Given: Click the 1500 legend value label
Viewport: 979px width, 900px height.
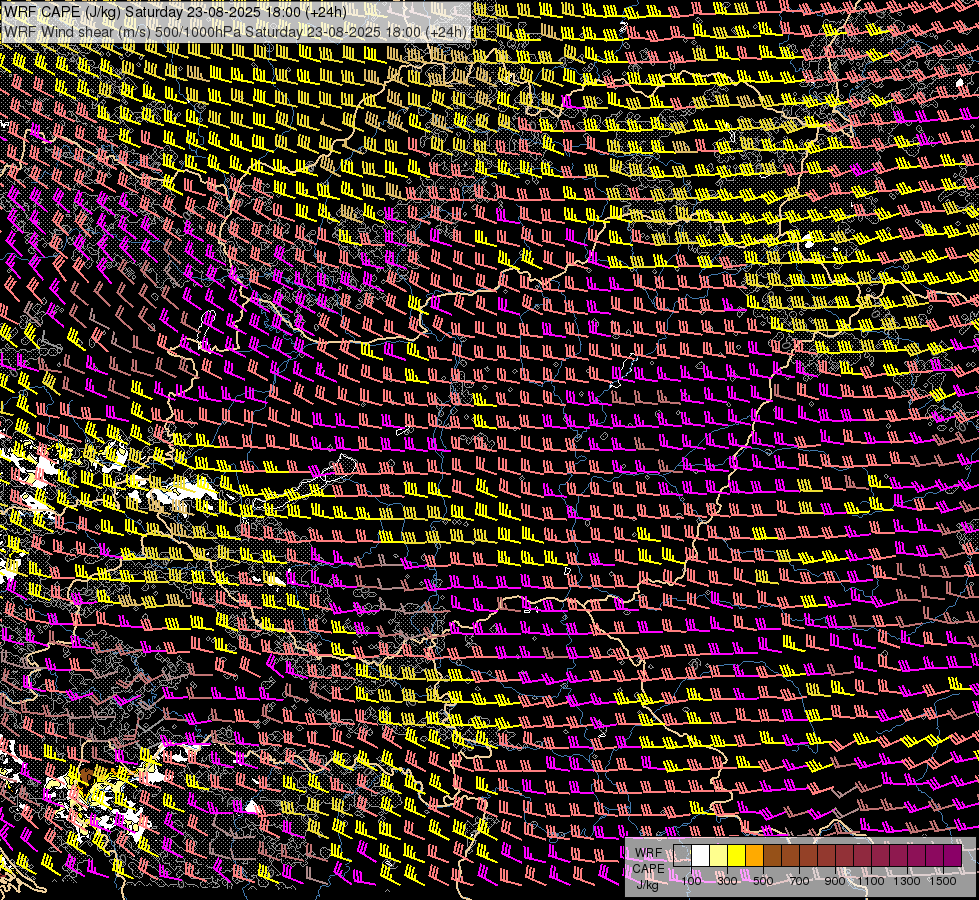Looking at the screenshot, I should pyautogui.click(x=943, y=881).
